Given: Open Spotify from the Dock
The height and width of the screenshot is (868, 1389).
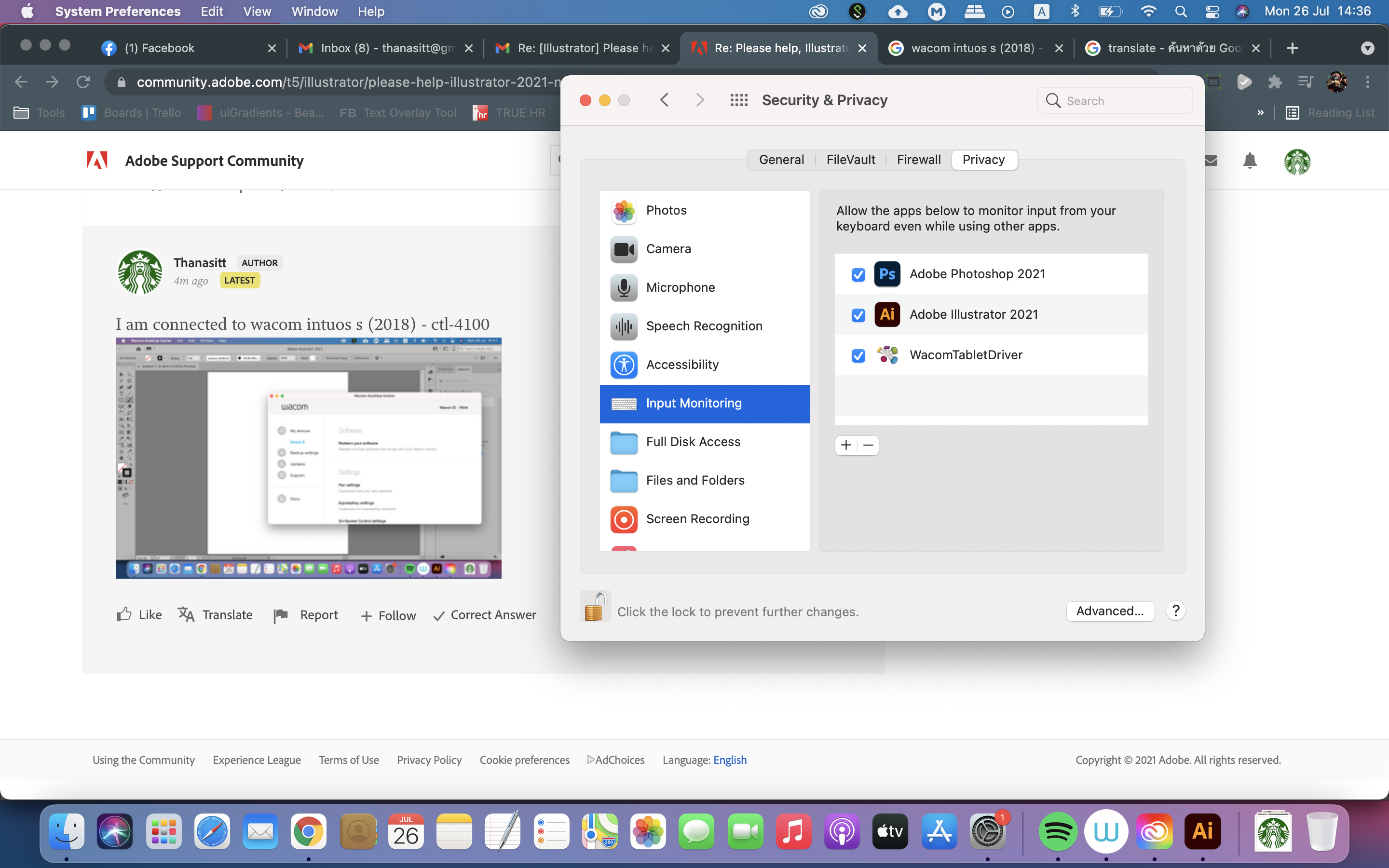Looking at the screenshot, I should 1057,831.
